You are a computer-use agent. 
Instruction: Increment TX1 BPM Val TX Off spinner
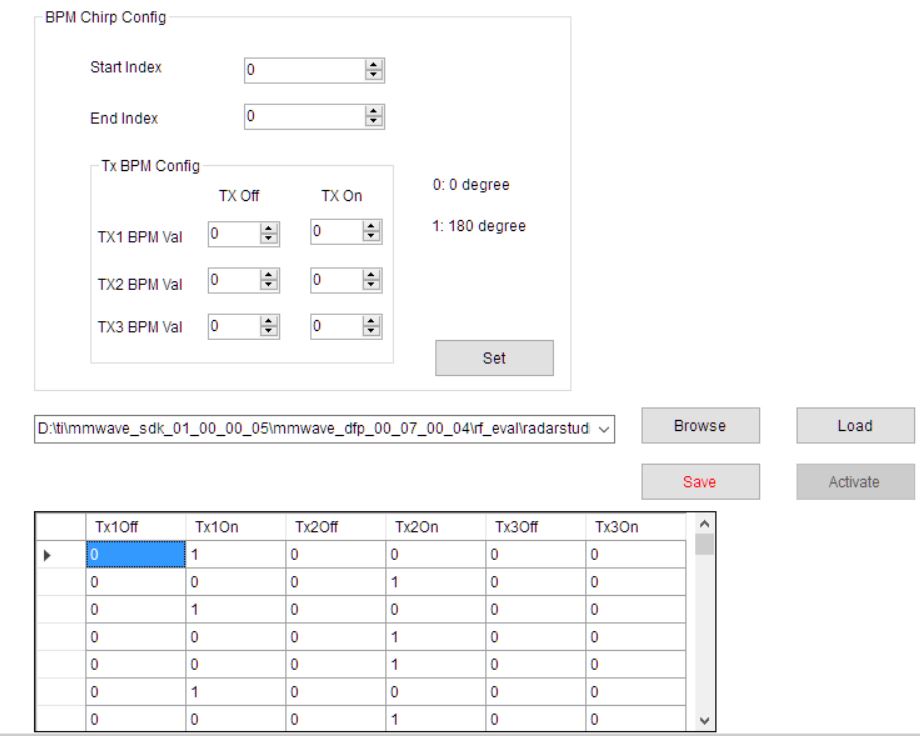click(x=269, y=229)
